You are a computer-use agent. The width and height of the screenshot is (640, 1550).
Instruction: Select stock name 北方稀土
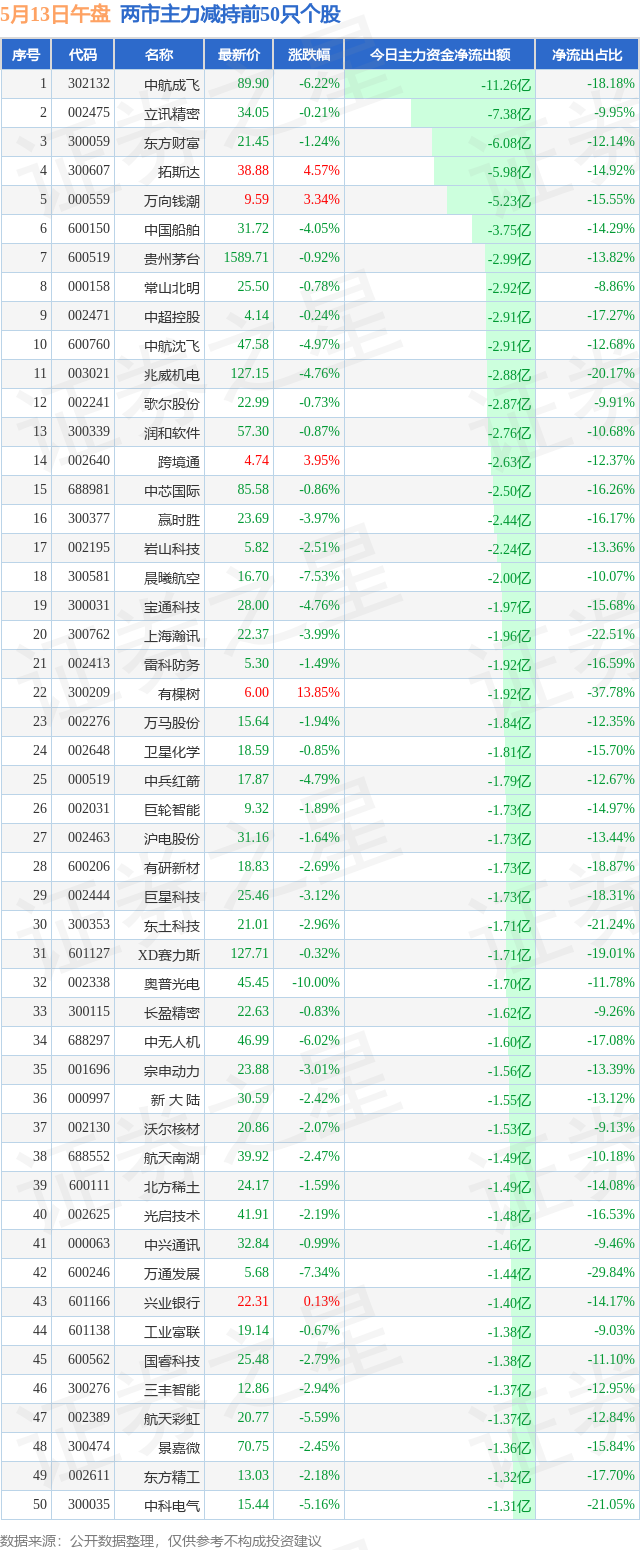tap(172, 1186)
